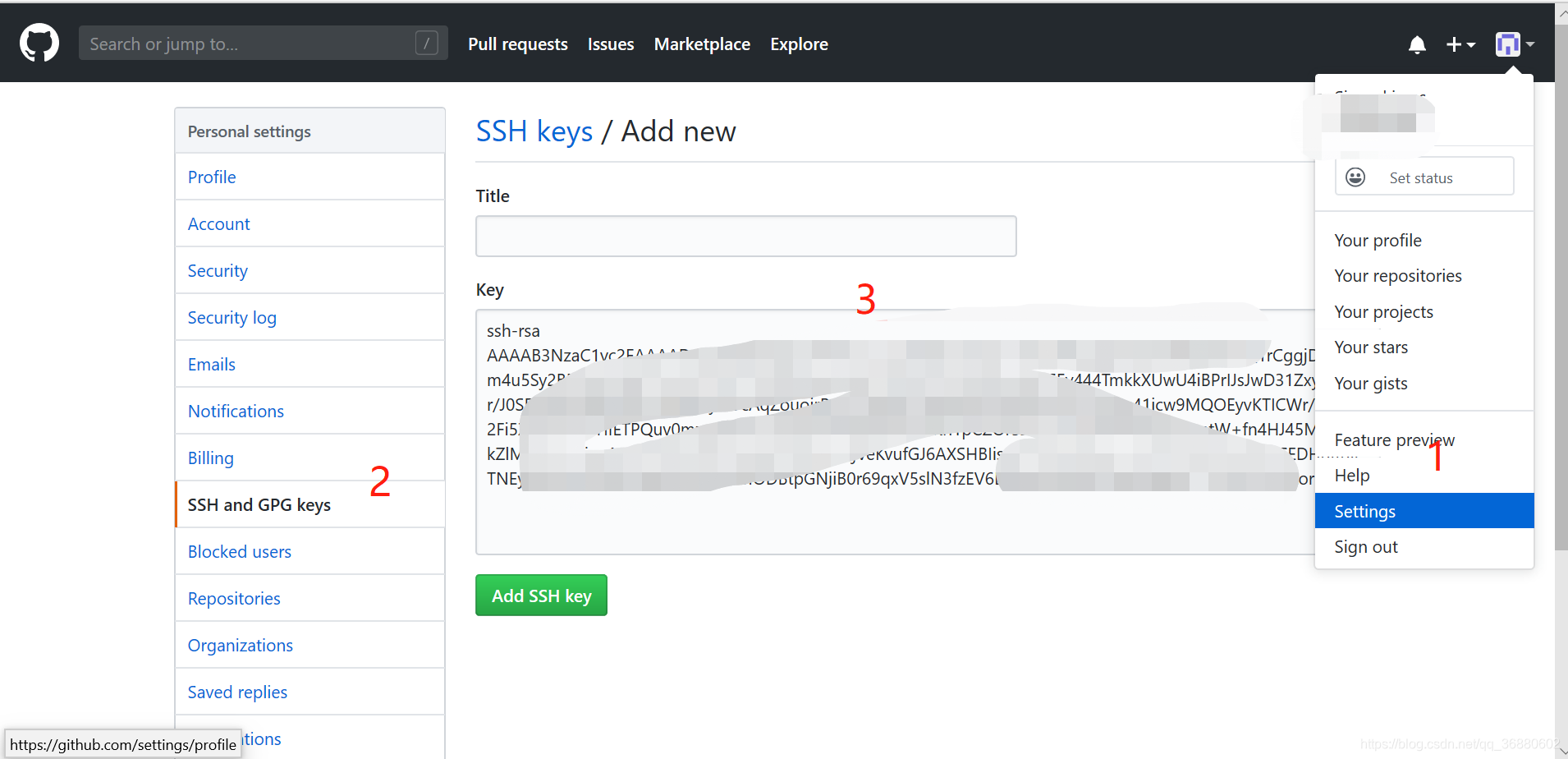
Task: Choose Your profile from user menu
Action: pyautogui.click(x=1424, y=241)
